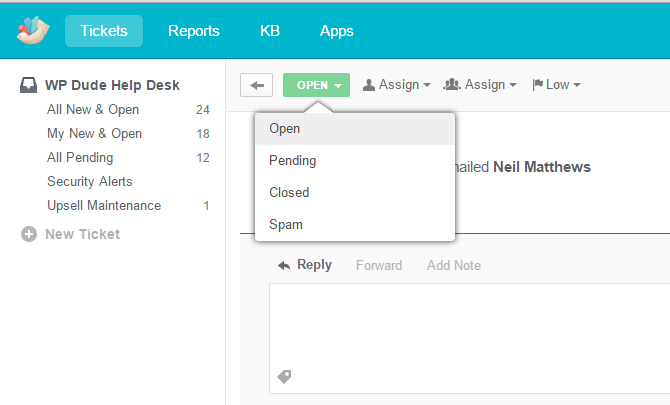Click the plus icon next to New Ticket
Viewport: 670px width, 405px height.
[x=29, y=234]
